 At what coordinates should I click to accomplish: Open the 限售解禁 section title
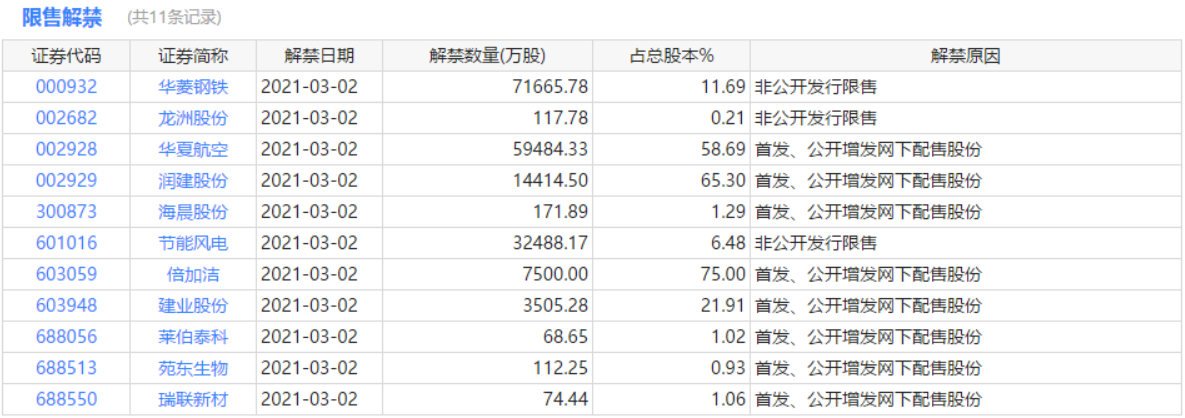coord(62,18)
